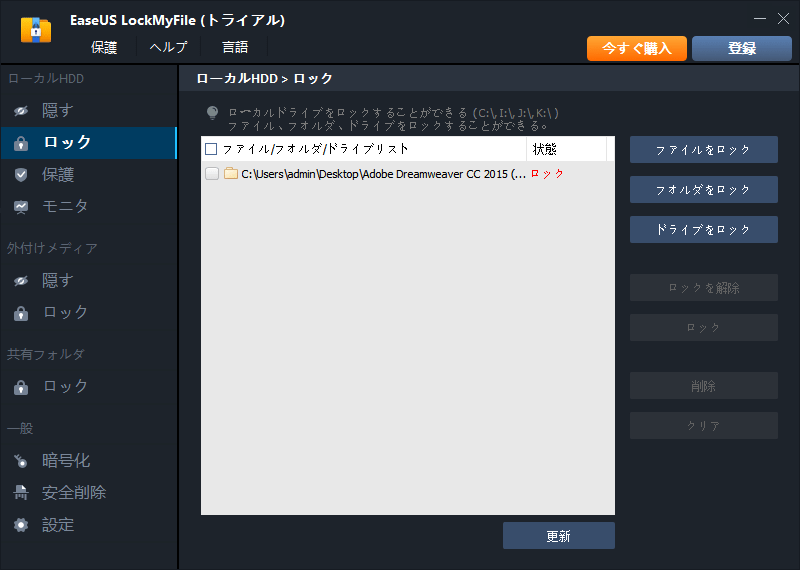The height and width of the screenshot is (570, 800).
Task: Open the 安全削除 section
Action: 89,493
